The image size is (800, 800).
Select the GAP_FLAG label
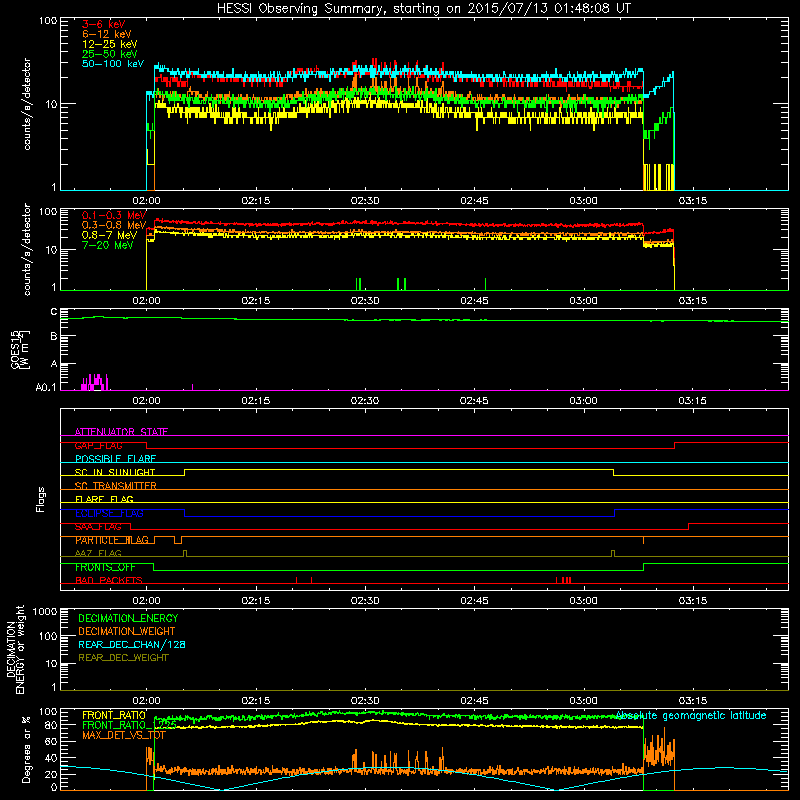click(98, 445)
